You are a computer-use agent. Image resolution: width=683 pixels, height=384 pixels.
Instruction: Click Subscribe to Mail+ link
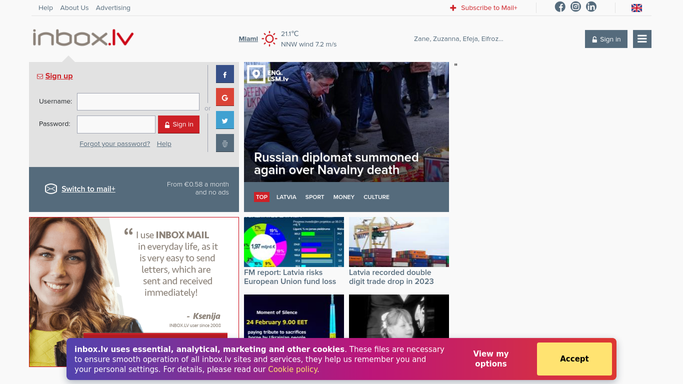point(484,8)
